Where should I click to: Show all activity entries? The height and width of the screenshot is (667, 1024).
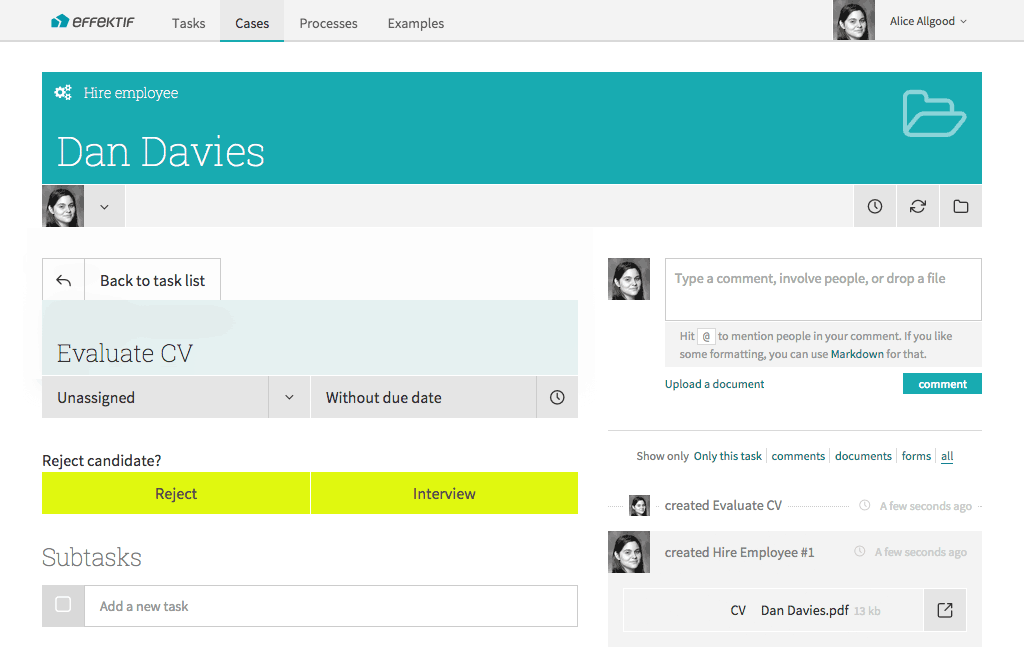click(x=947, y=456)
